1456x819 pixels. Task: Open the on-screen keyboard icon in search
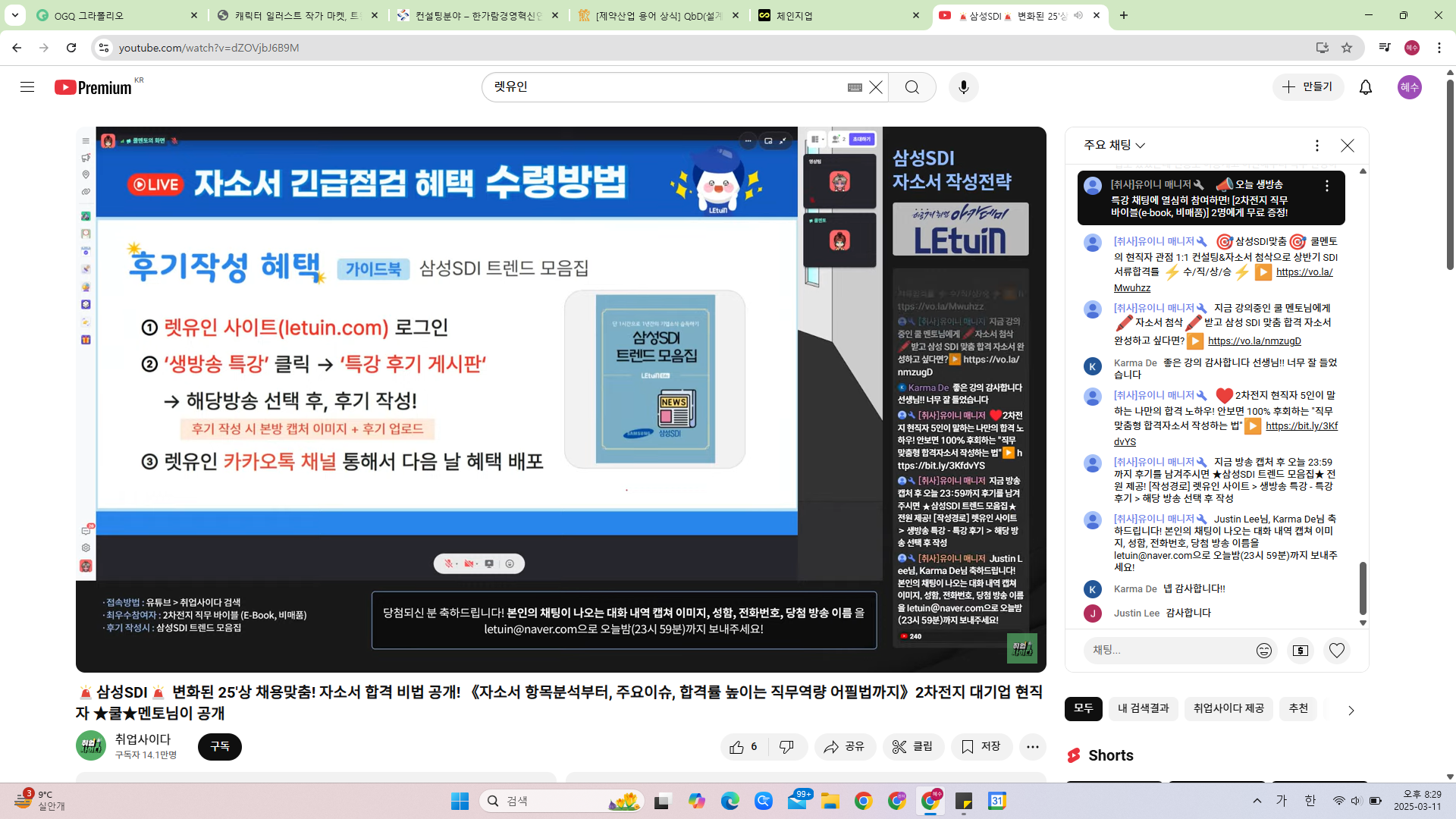[855, 87]
